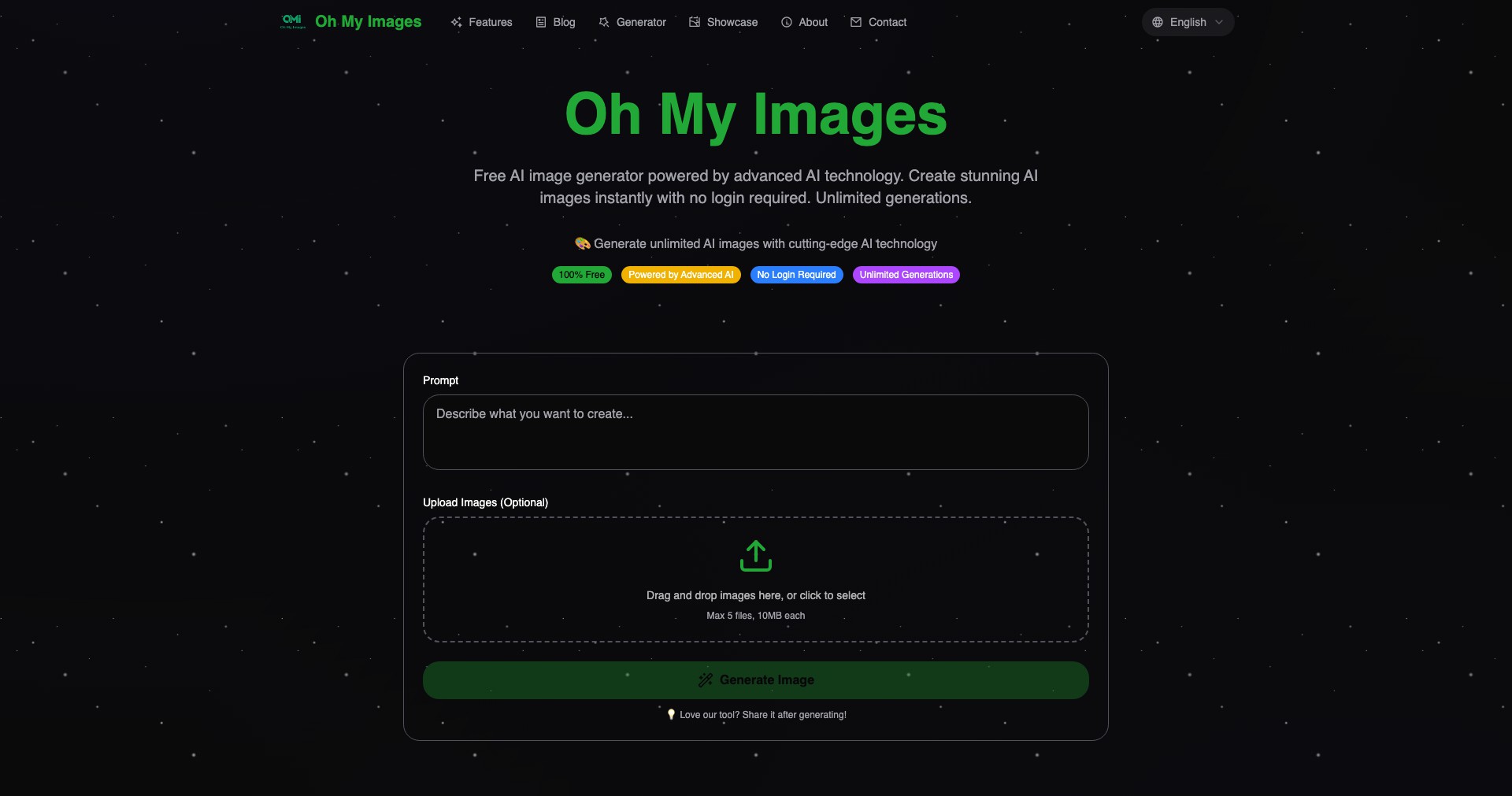Select the Unlimited Generations badge

pyautogui.click(x=906, y=275)
